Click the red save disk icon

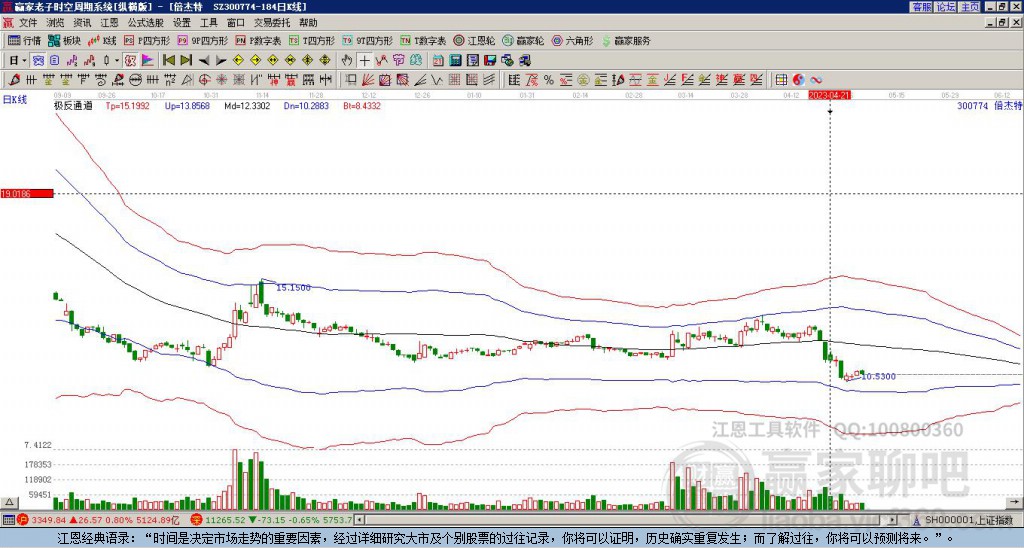490,61
